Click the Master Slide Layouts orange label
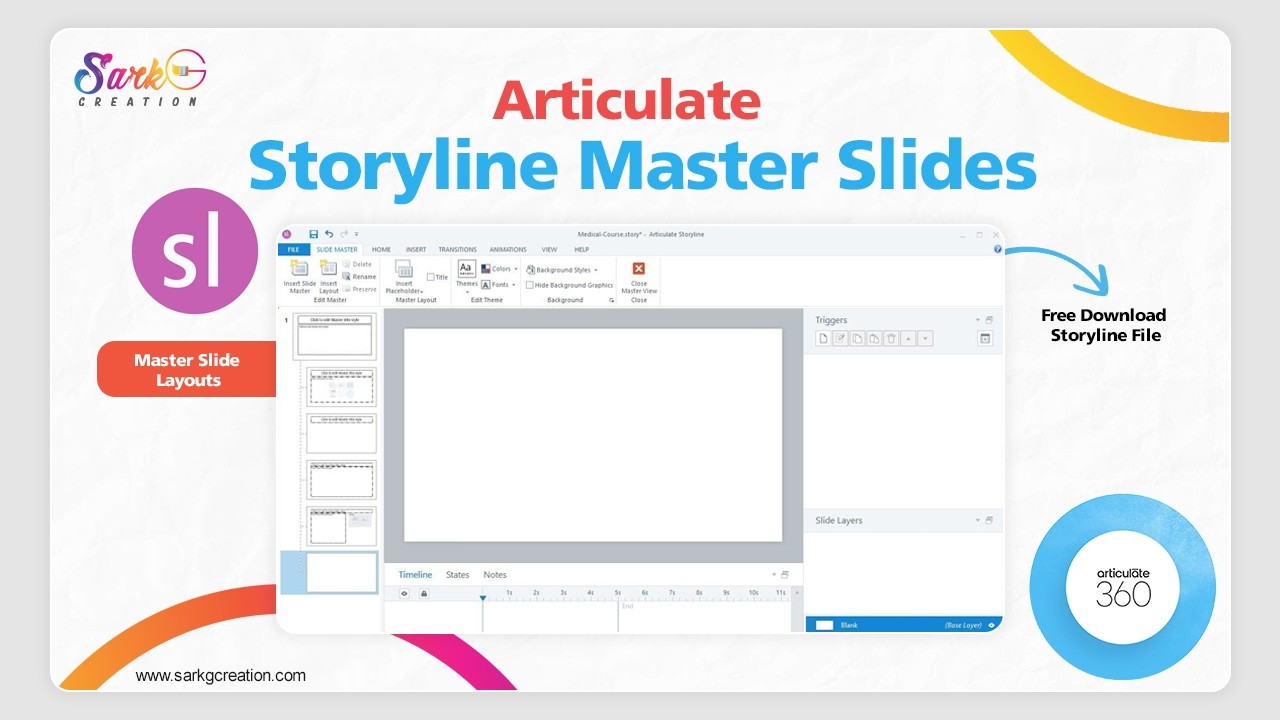 (x=187, y=370)
